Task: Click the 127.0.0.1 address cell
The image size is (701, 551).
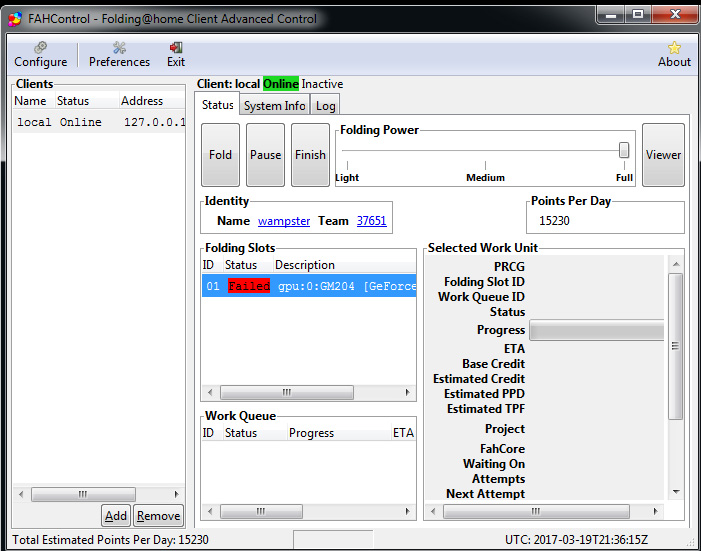Action: point(154,122)
